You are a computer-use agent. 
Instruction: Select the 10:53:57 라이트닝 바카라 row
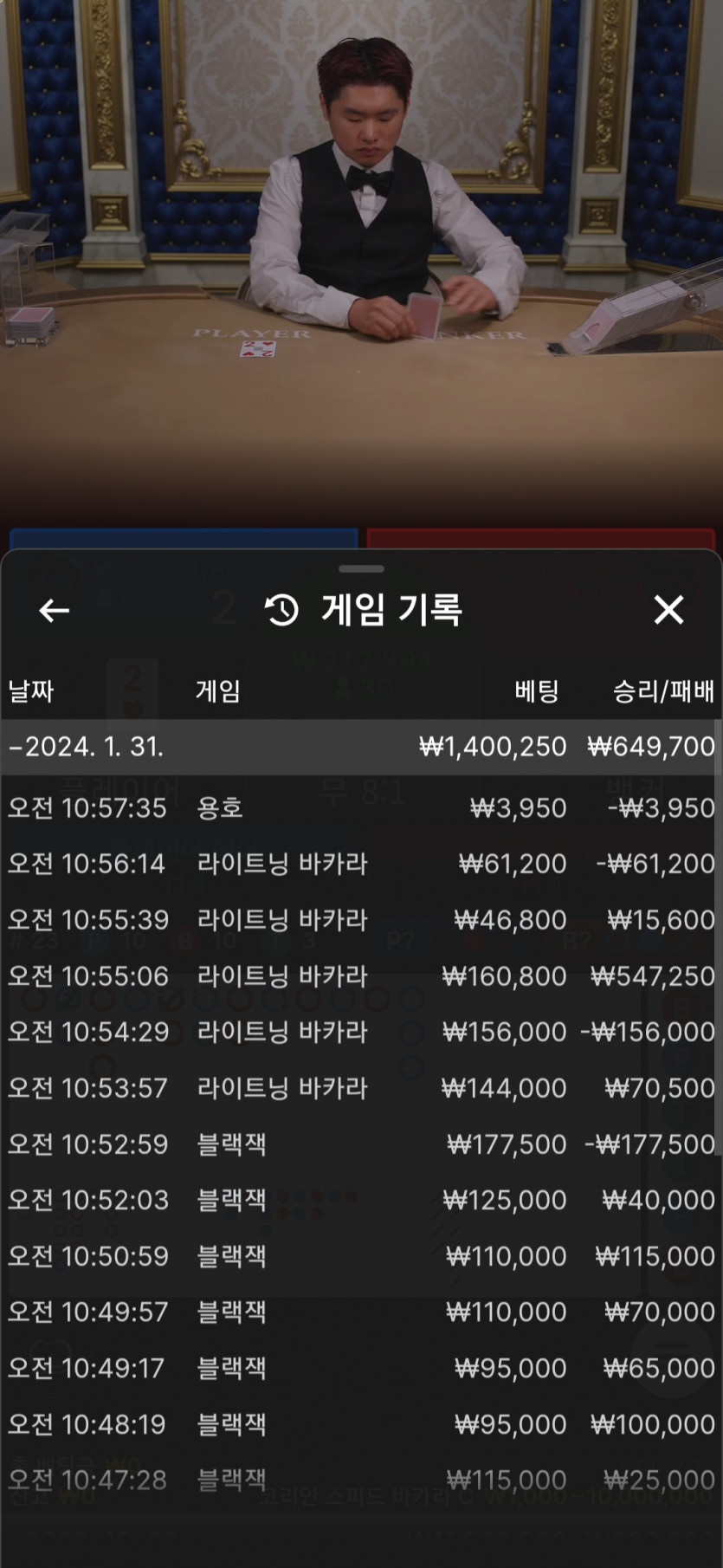pyautogui.click(x=361, y=1088)
